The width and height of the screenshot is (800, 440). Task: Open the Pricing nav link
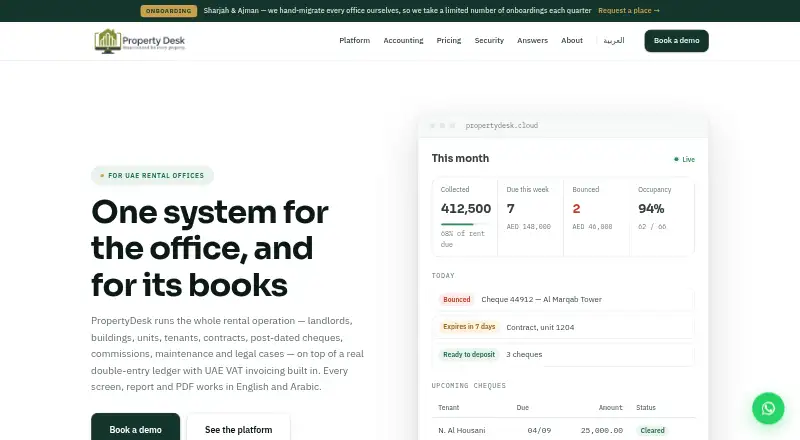448,40
